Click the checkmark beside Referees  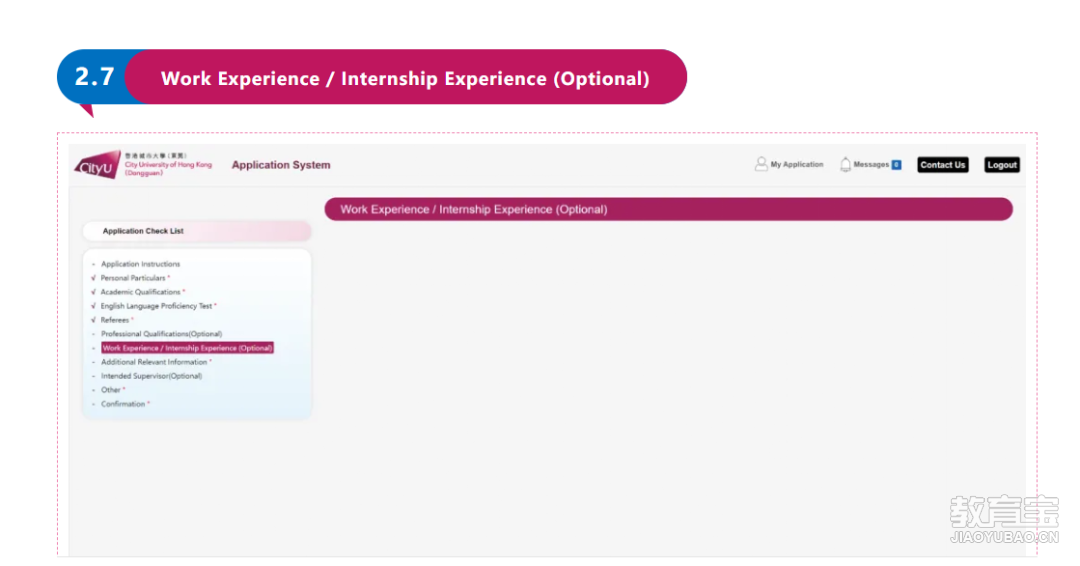(x=93, y=320)
